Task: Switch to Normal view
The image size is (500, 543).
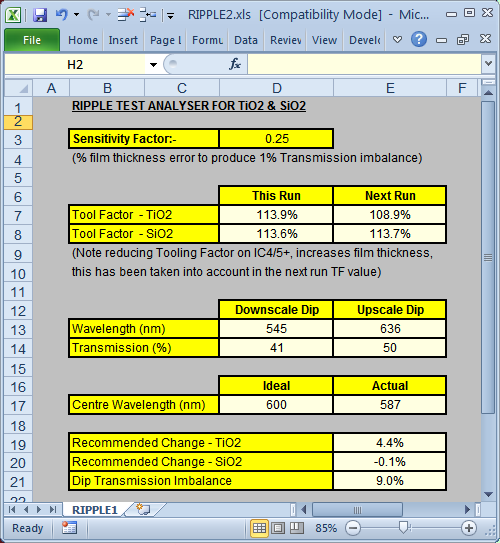Action: tap(259, 528)
